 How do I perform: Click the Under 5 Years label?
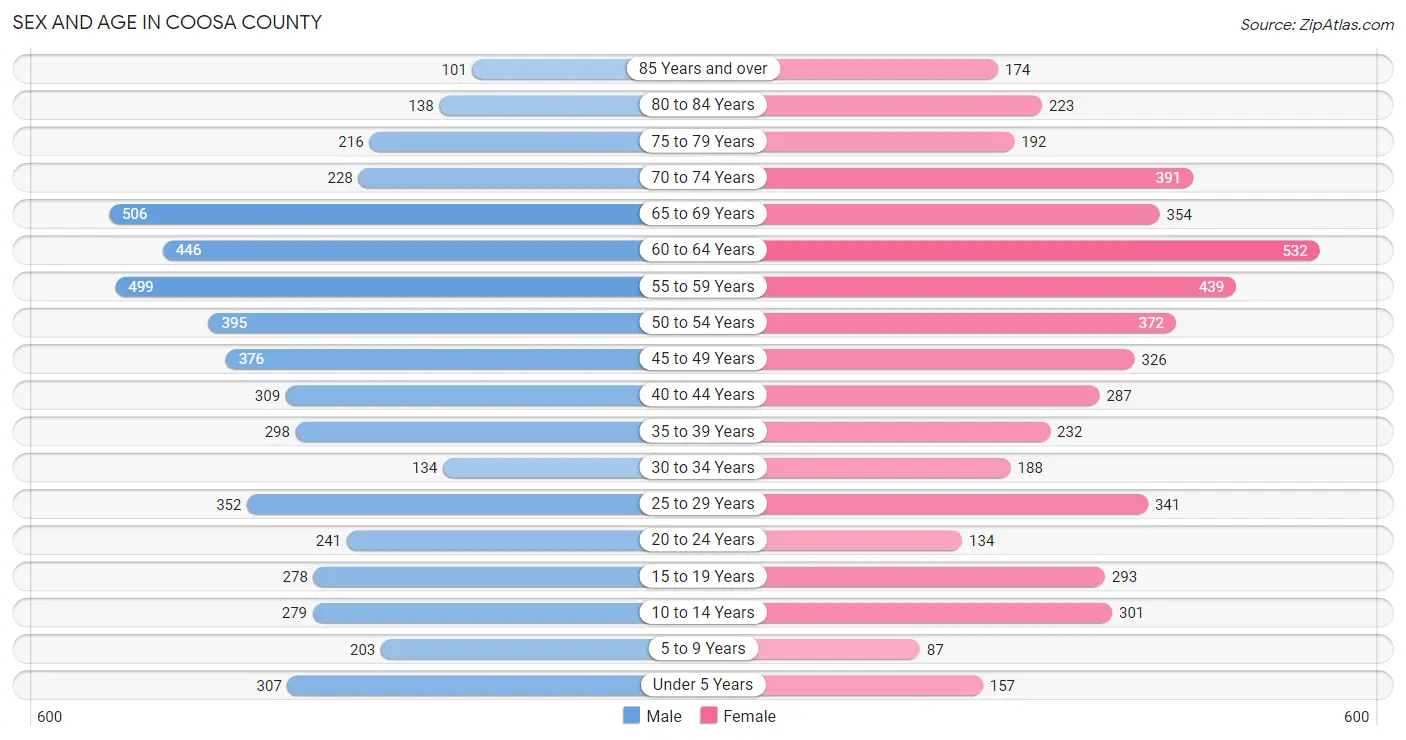tap(703, 685)
